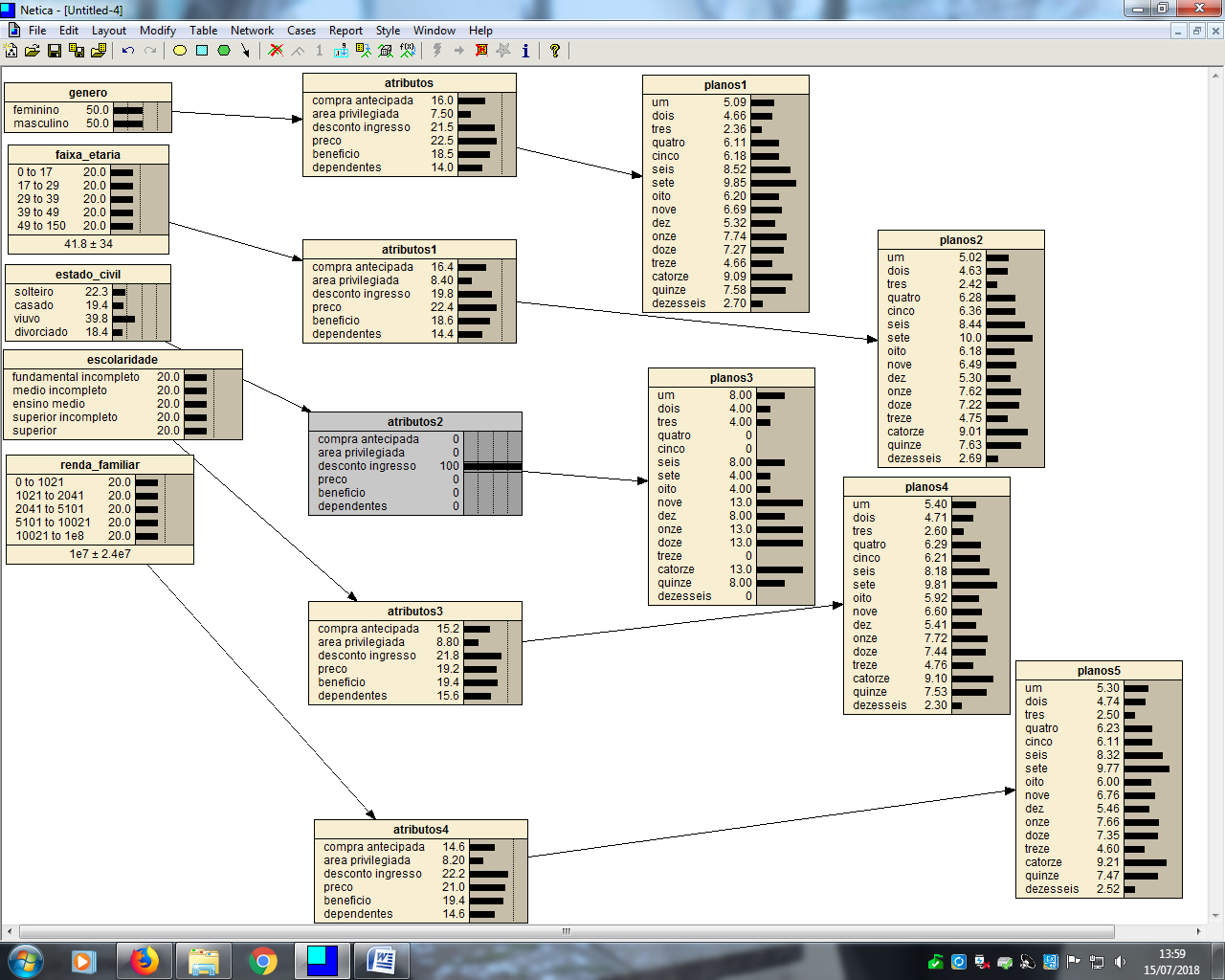Select 'desconto ingresso' state in atributos2 node
The width and height of the screenshot is (1225, 980).
[x=367, y=466]
